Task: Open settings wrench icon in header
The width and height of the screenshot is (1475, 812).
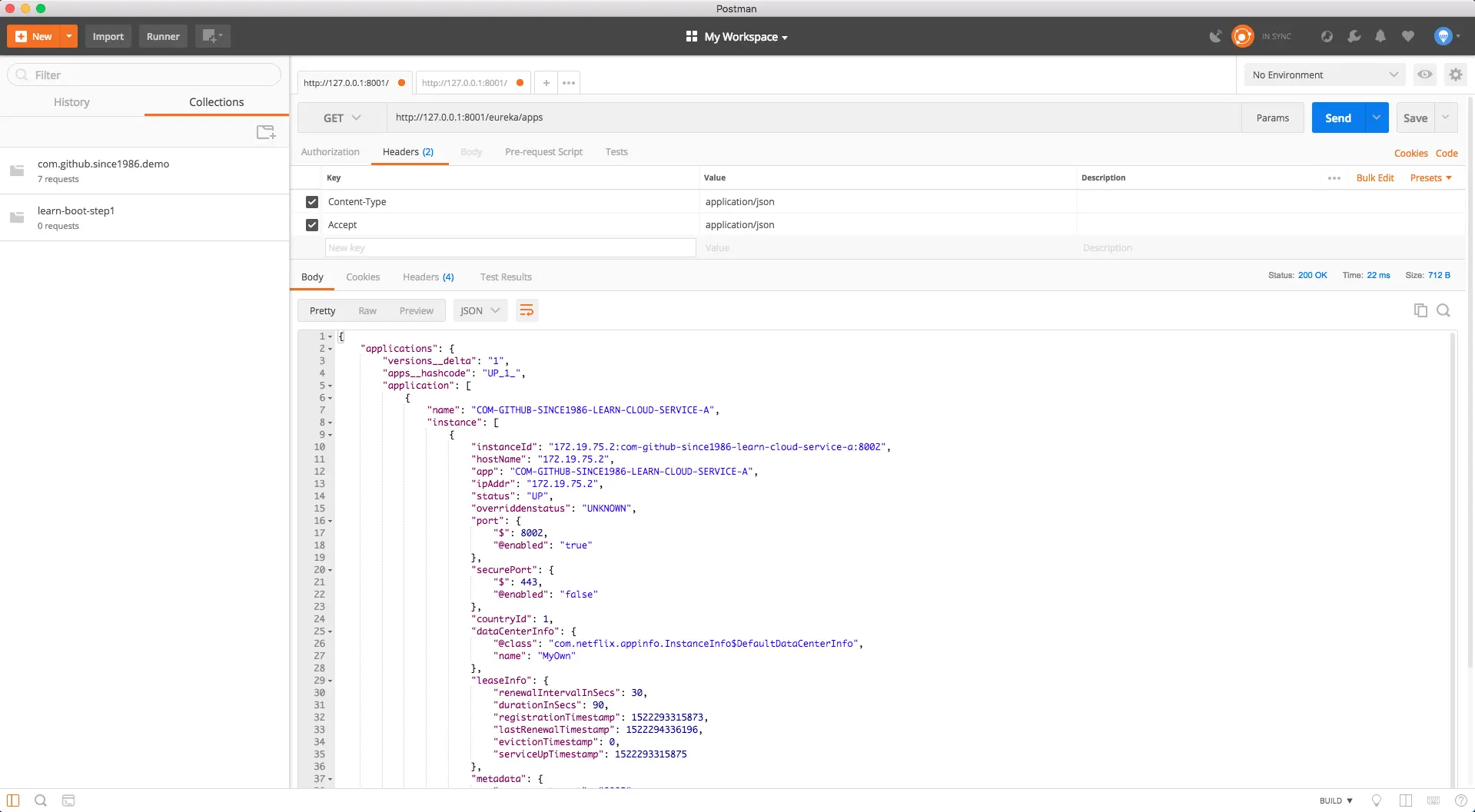Action: pyautogui.click(x=1354, y=36)
